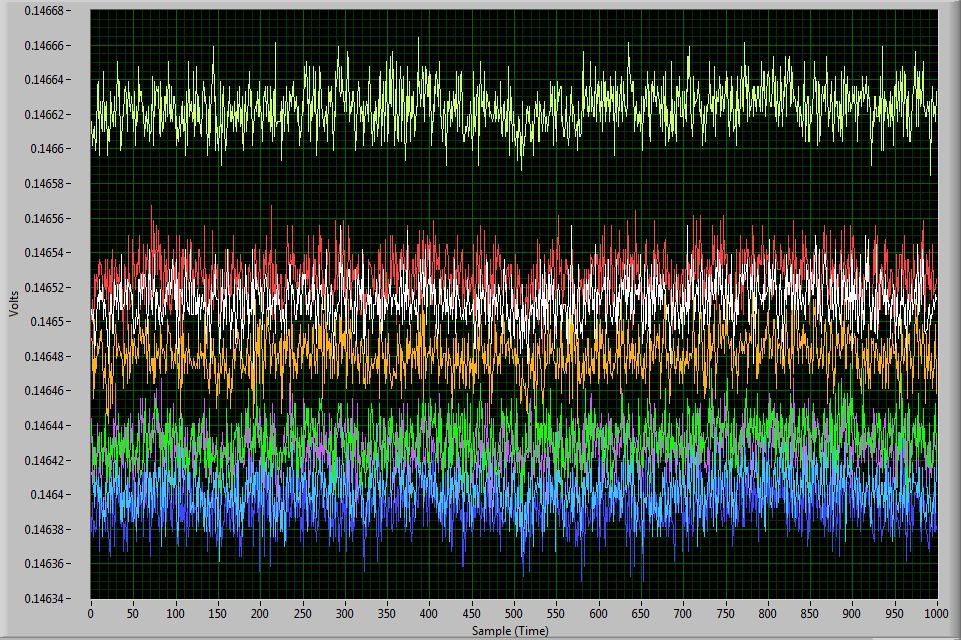Click the X-axis value 950
Viewport: 961px width, 640px height.
894,613
